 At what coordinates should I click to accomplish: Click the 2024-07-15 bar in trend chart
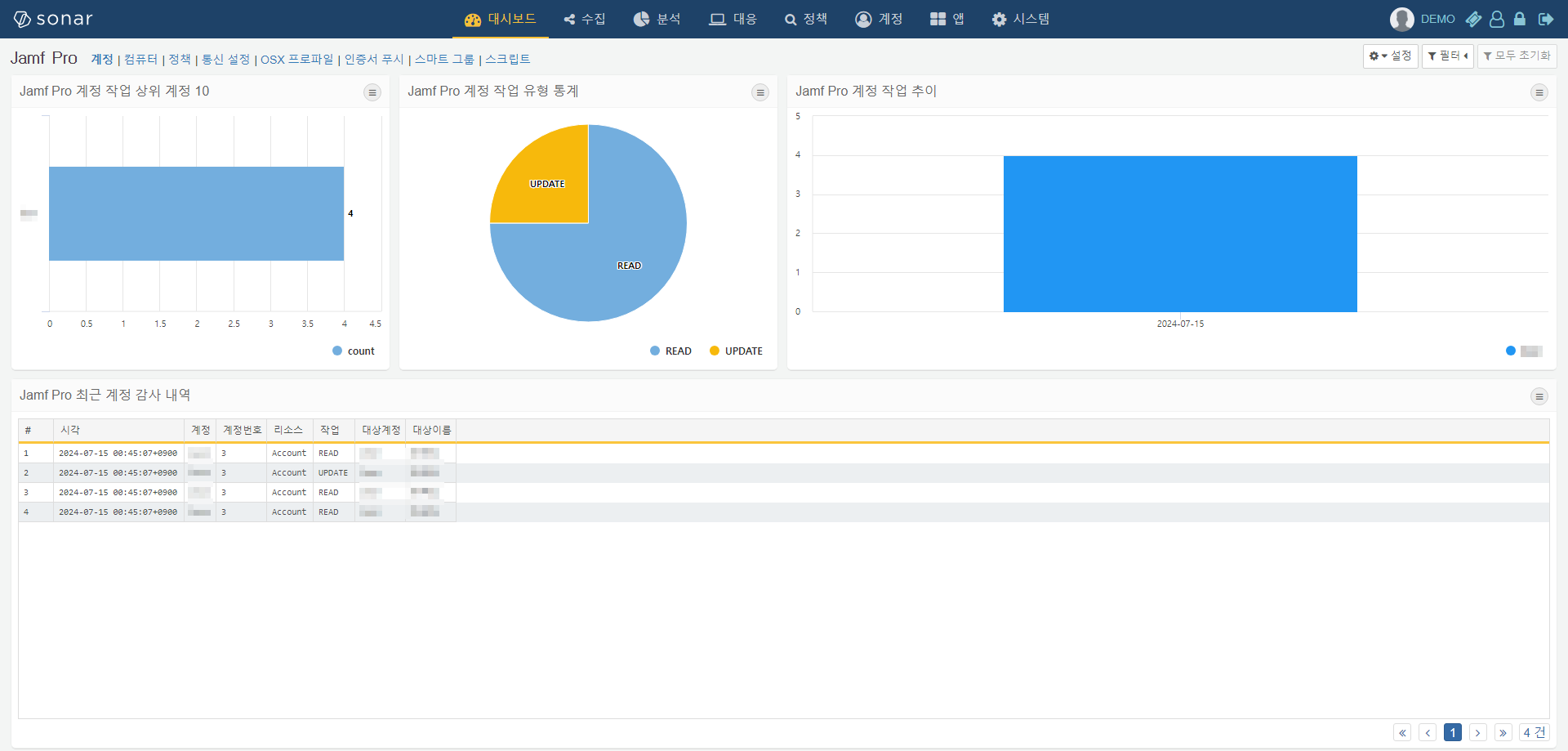pyautogui.click(x=1180, y=234)
